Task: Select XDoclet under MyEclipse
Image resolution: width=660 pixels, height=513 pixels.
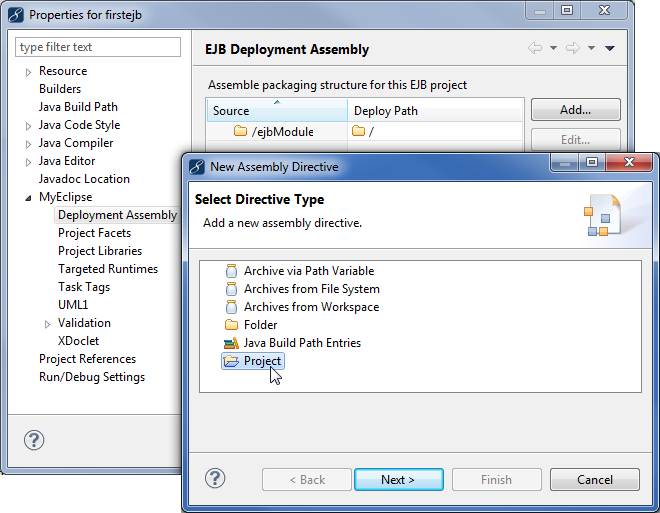Action: 78,341
